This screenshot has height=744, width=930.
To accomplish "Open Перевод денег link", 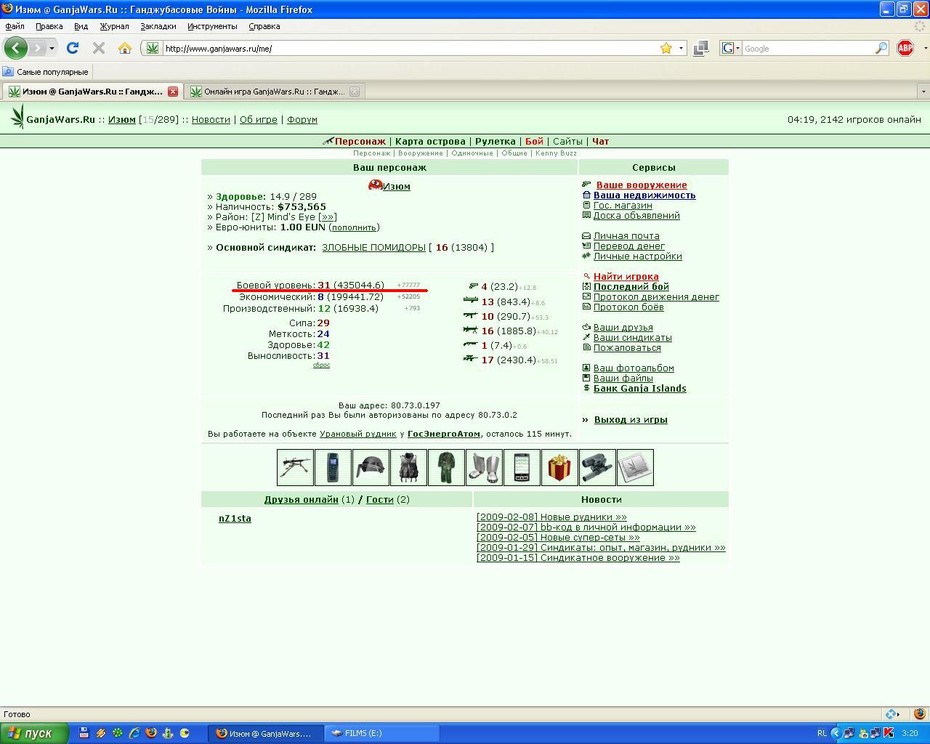I will tap(629, 246).
